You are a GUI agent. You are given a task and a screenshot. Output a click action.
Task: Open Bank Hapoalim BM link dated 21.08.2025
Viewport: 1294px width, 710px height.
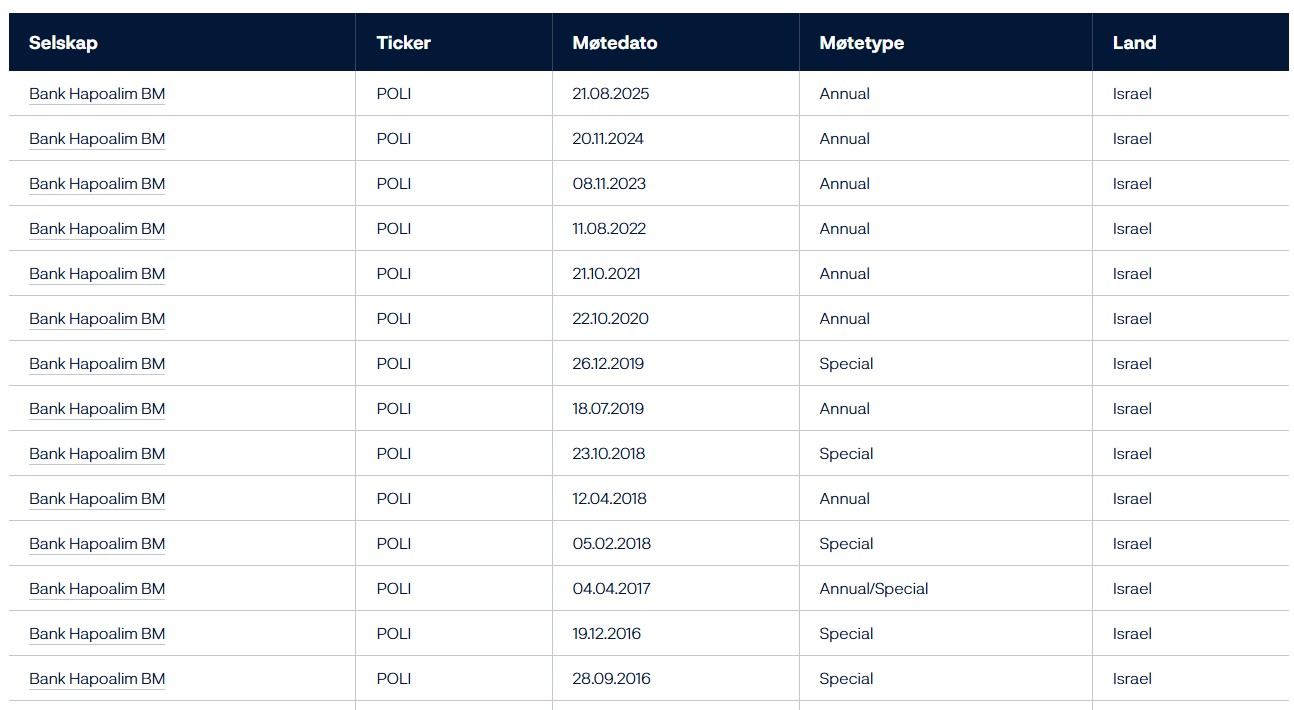point(97,94)
